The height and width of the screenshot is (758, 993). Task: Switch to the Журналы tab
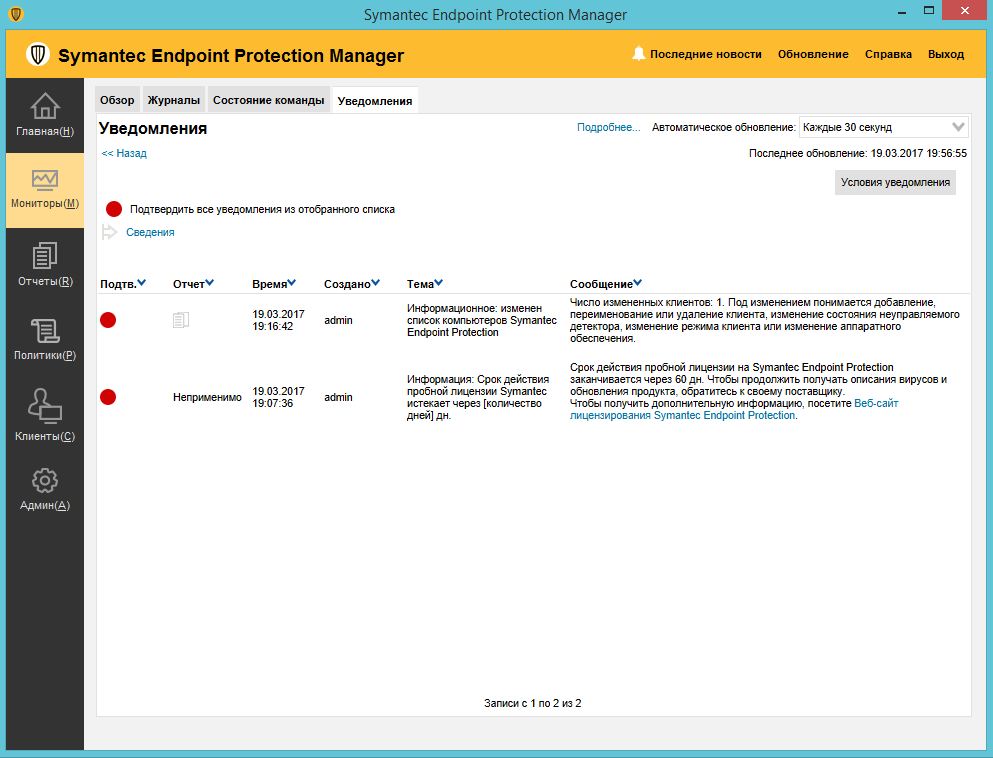174,100
